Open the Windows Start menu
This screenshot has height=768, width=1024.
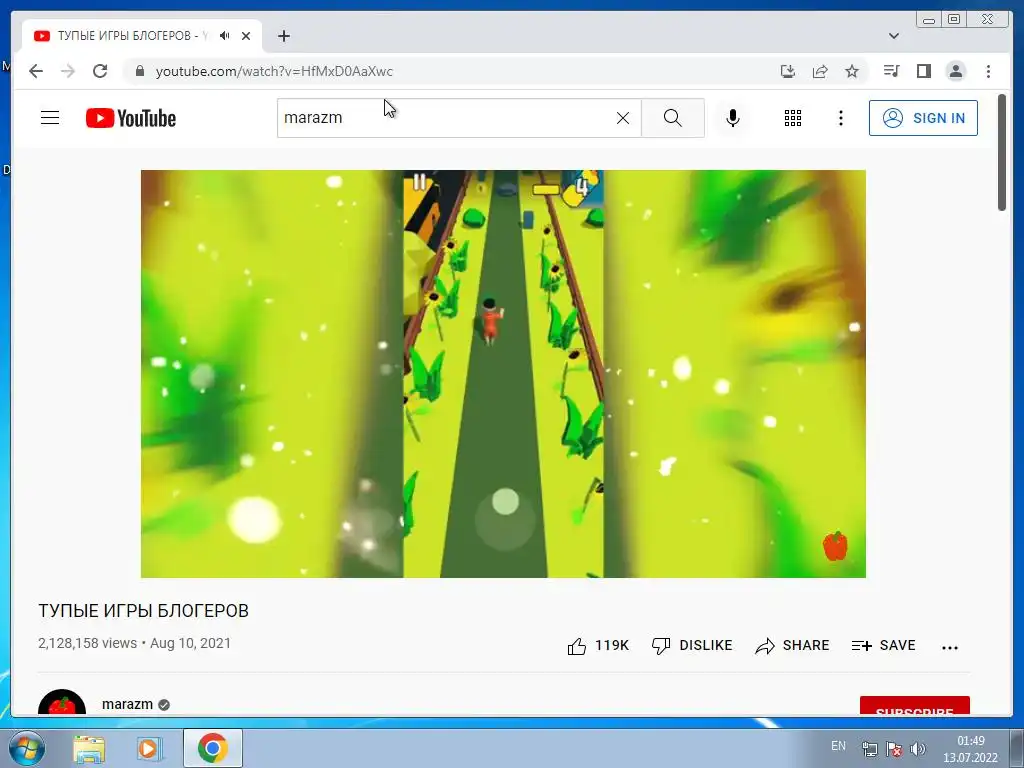[25, 748]
